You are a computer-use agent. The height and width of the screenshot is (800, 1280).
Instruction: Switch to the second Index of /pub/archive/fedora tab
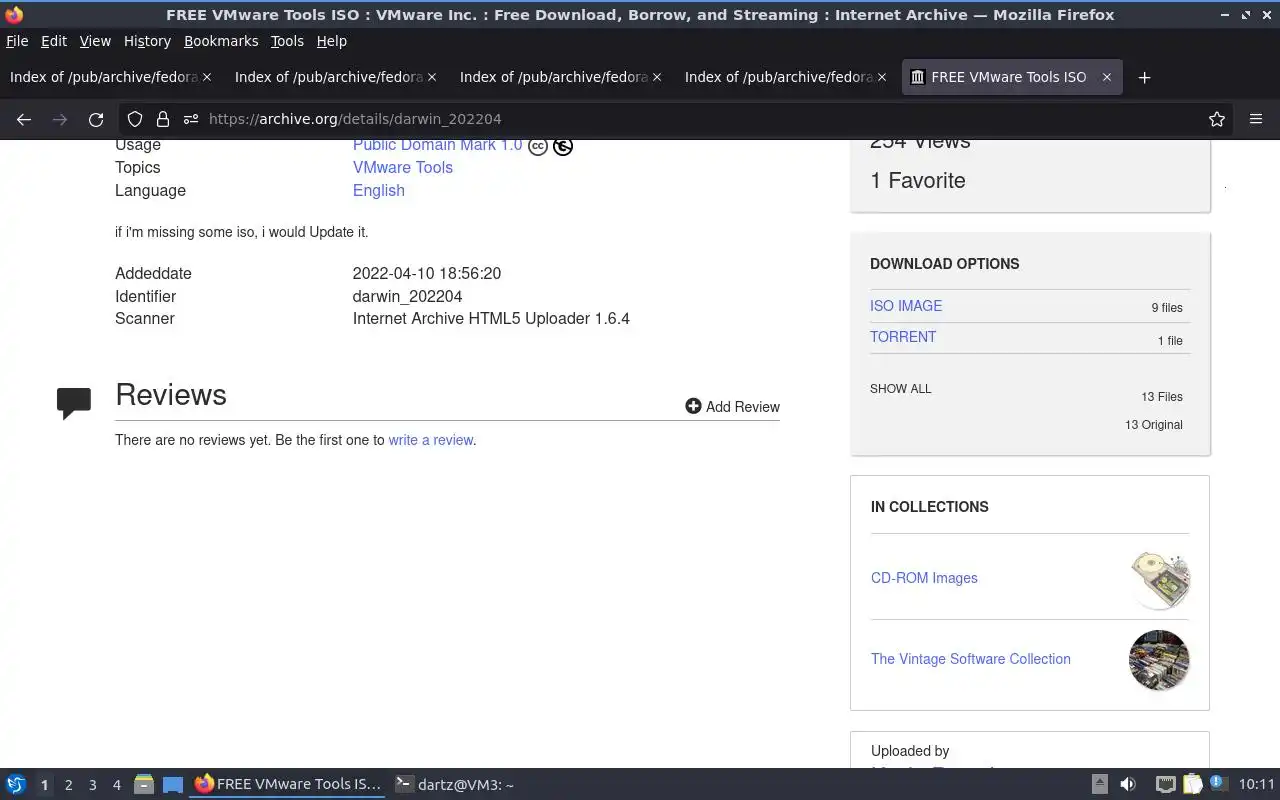point(337,77)
